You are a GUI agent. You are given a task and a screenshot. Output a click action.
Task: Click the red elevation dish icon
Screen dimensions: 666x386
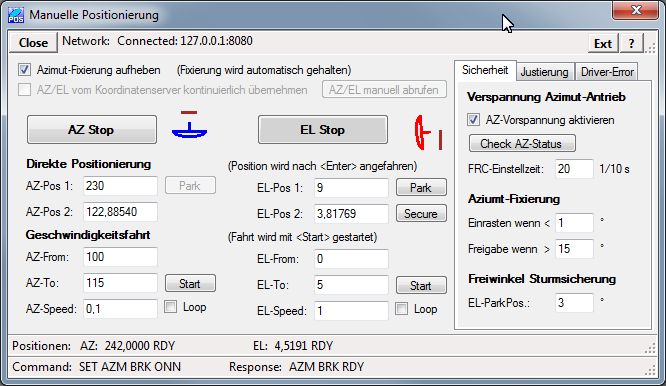[429, 132]
